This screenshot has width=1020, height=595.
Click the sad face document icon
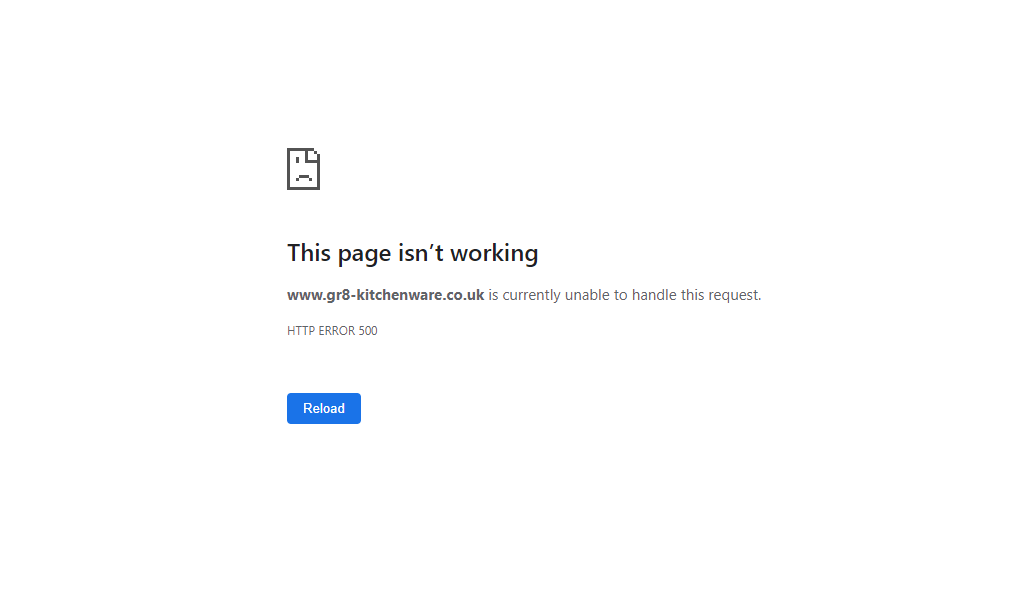pos(303,169)
